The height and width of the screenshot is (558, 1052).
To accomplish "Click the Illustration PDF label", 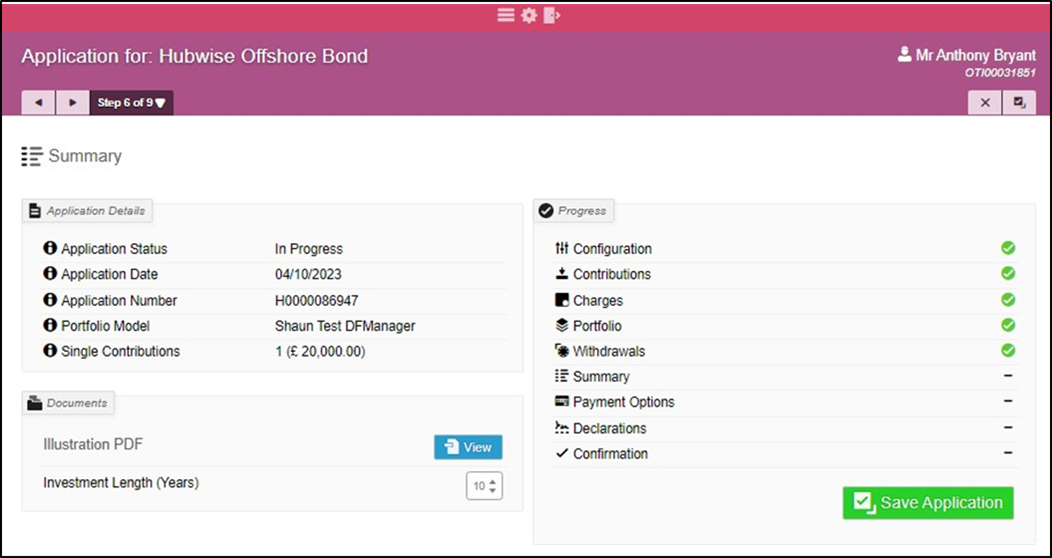I will point(93,445).
